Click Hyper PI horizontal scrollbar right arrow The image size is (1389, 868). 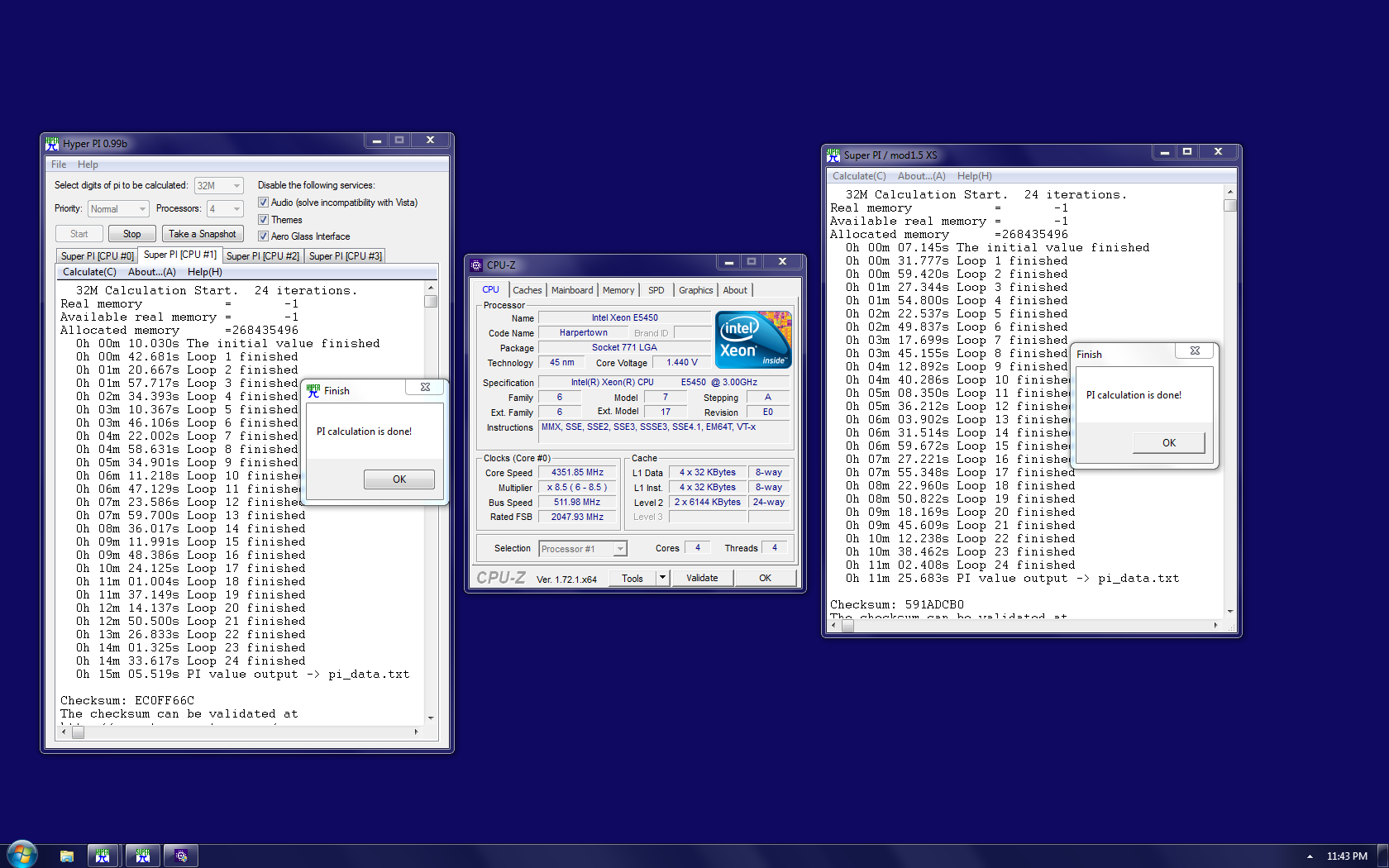pos(416,732)
